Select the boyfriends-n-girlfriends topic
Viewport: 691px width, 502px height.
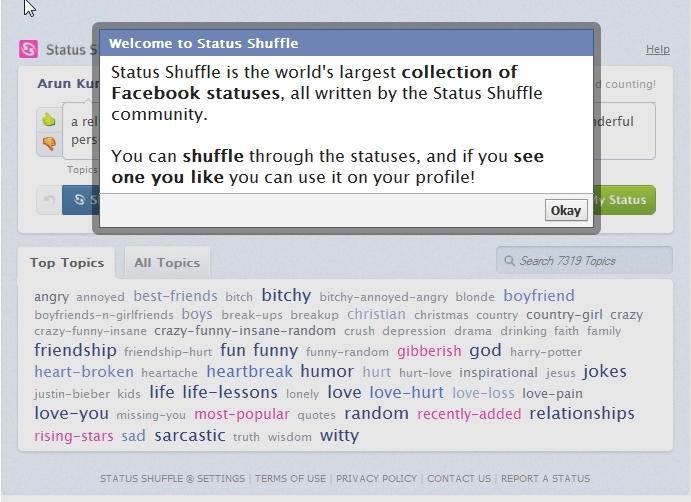pyautogui.click(x=104, y=315)
